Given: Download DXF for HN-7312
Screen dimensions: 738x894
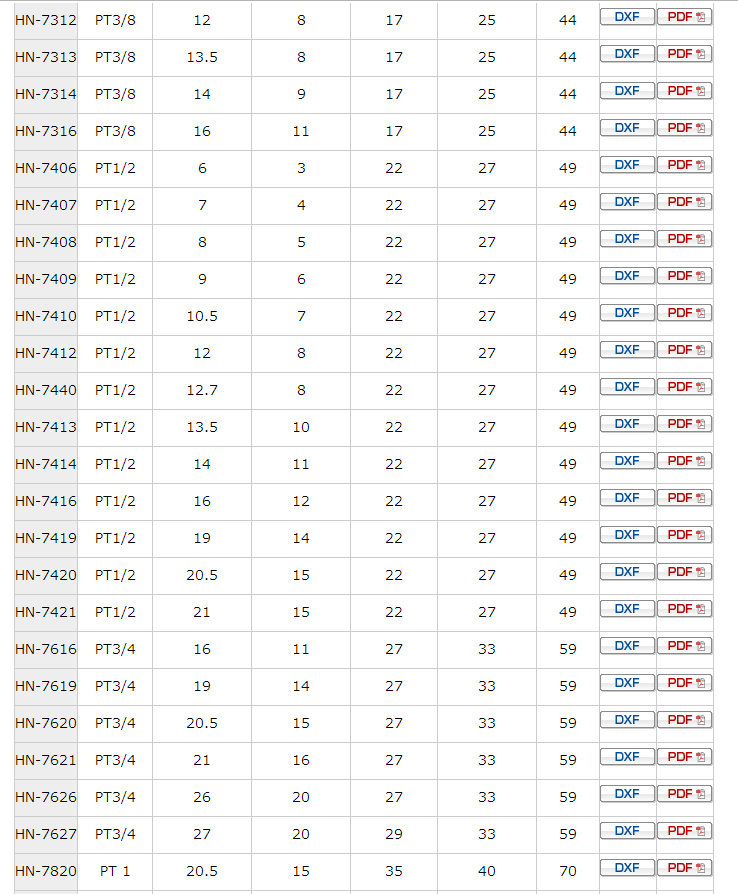Looking at the screenshot, I should 627,17.
